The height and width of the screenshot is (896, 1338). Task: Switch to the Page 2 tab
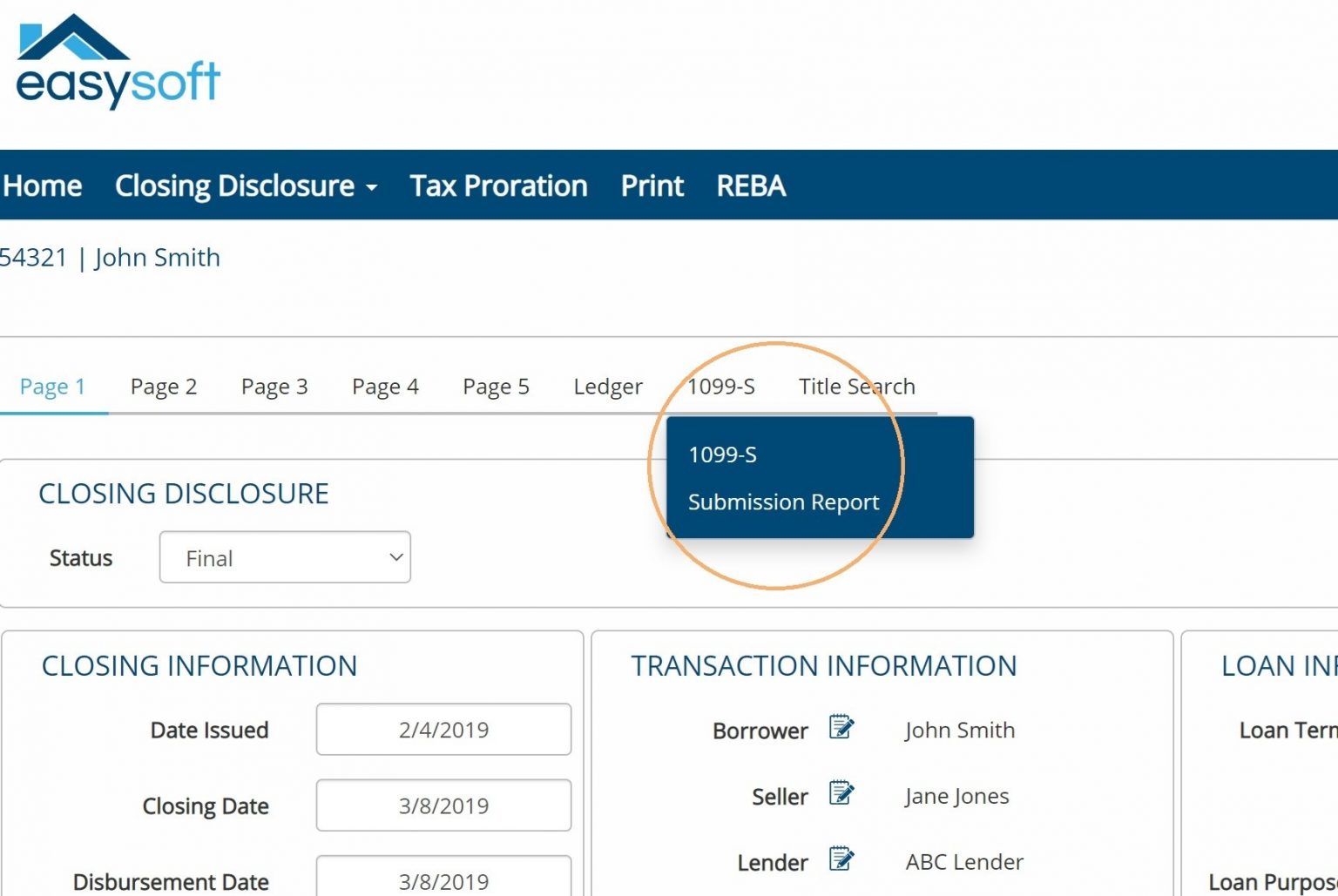[163, 386]
